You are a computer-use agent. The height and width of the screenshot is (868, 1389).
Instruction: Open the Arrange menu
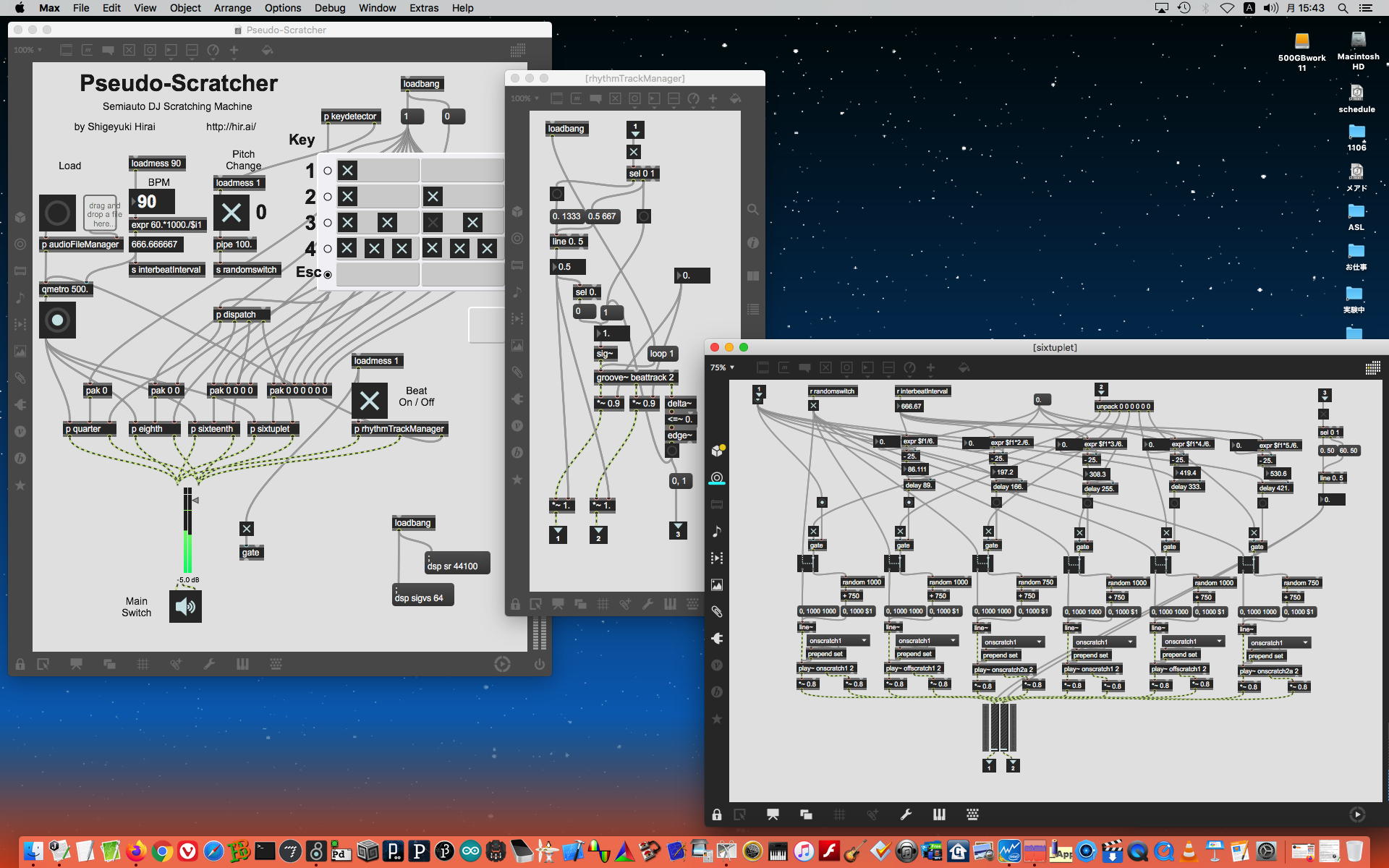click(232, 8)
